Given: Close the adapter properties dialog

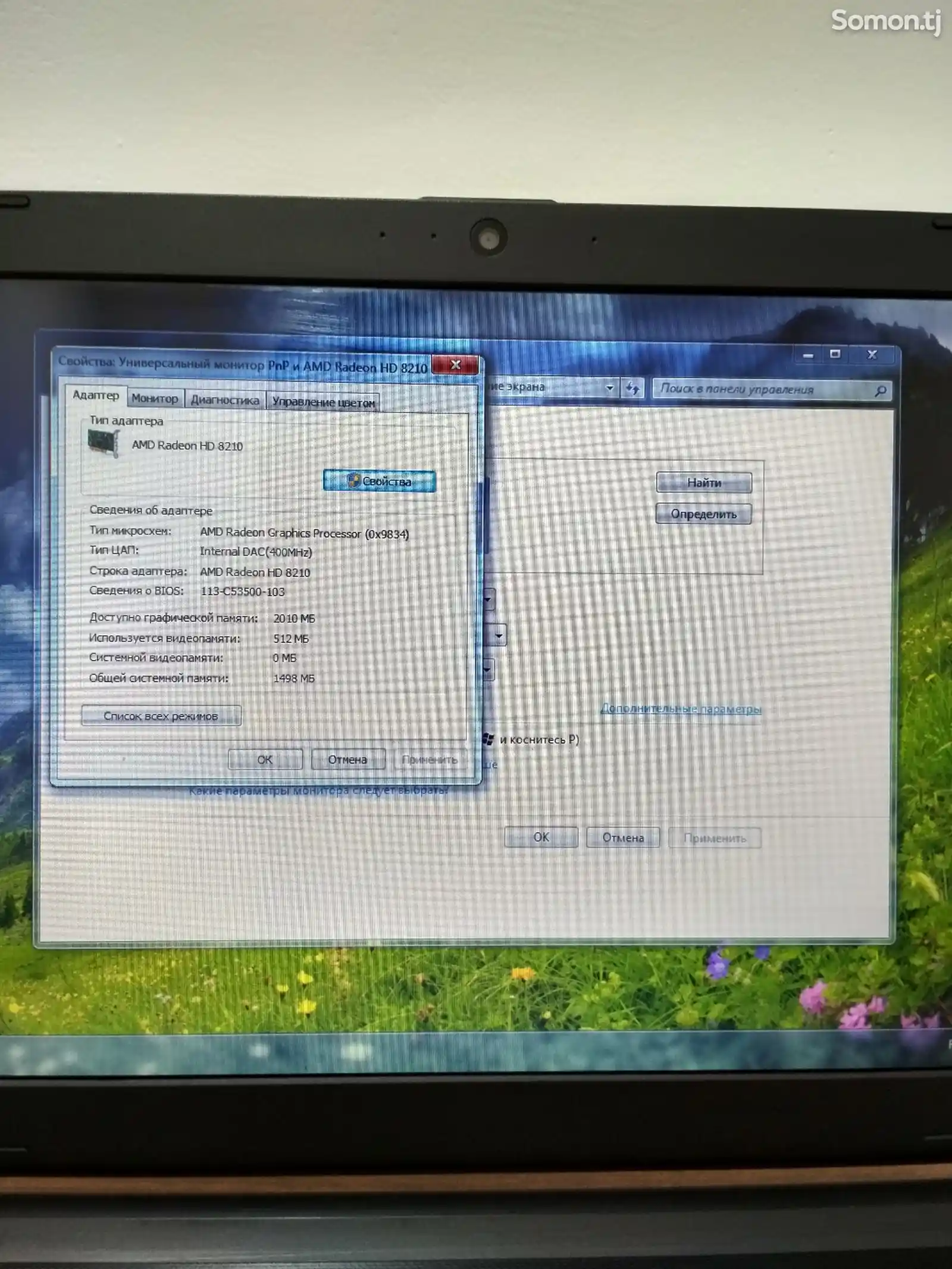Looking at the screenshot, I should click(x=455, y=365).
